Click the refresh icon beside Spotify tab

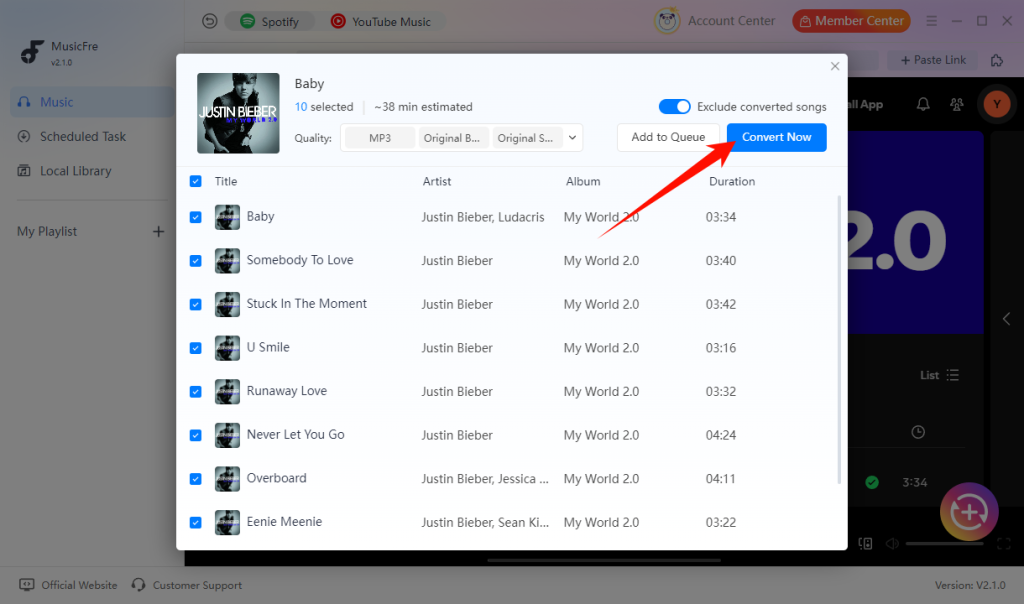coord(209,22)
